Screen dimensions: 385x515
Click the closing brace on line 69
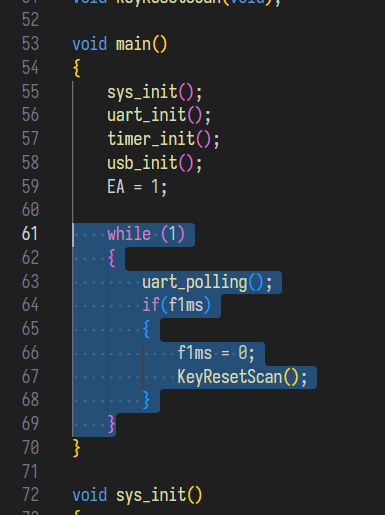[x=112, y=424]
